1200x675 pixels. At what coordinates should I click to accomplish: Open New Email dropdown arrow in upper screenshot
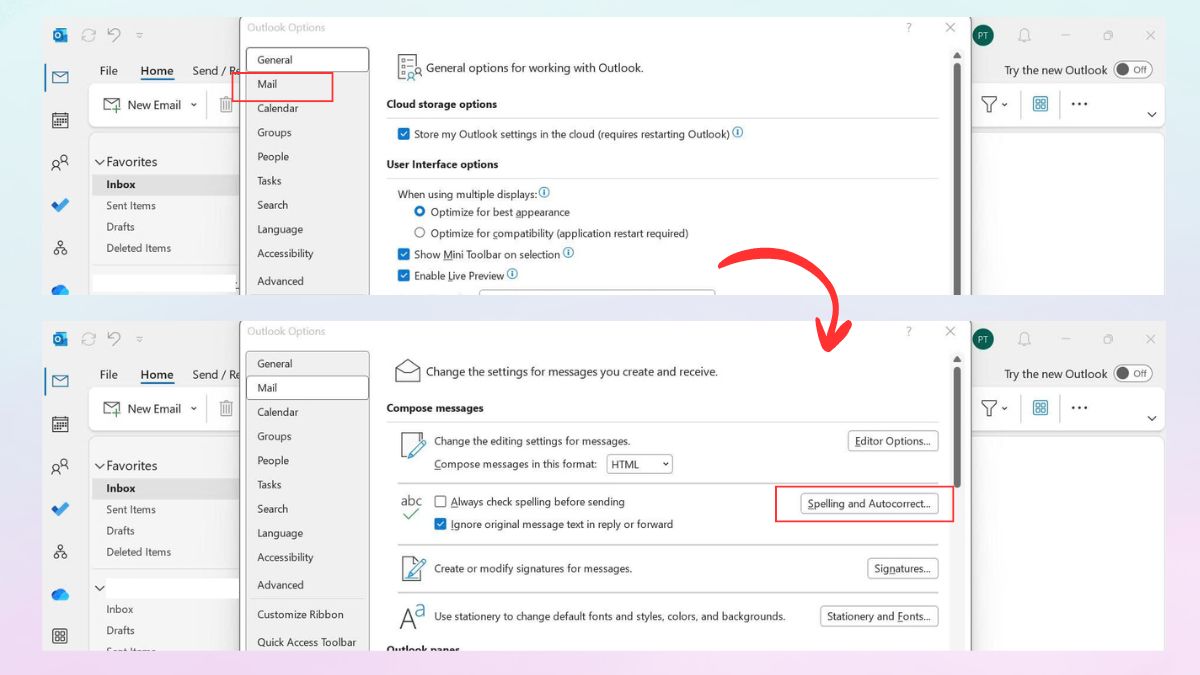pyautogui.click(x=193, y=105)
